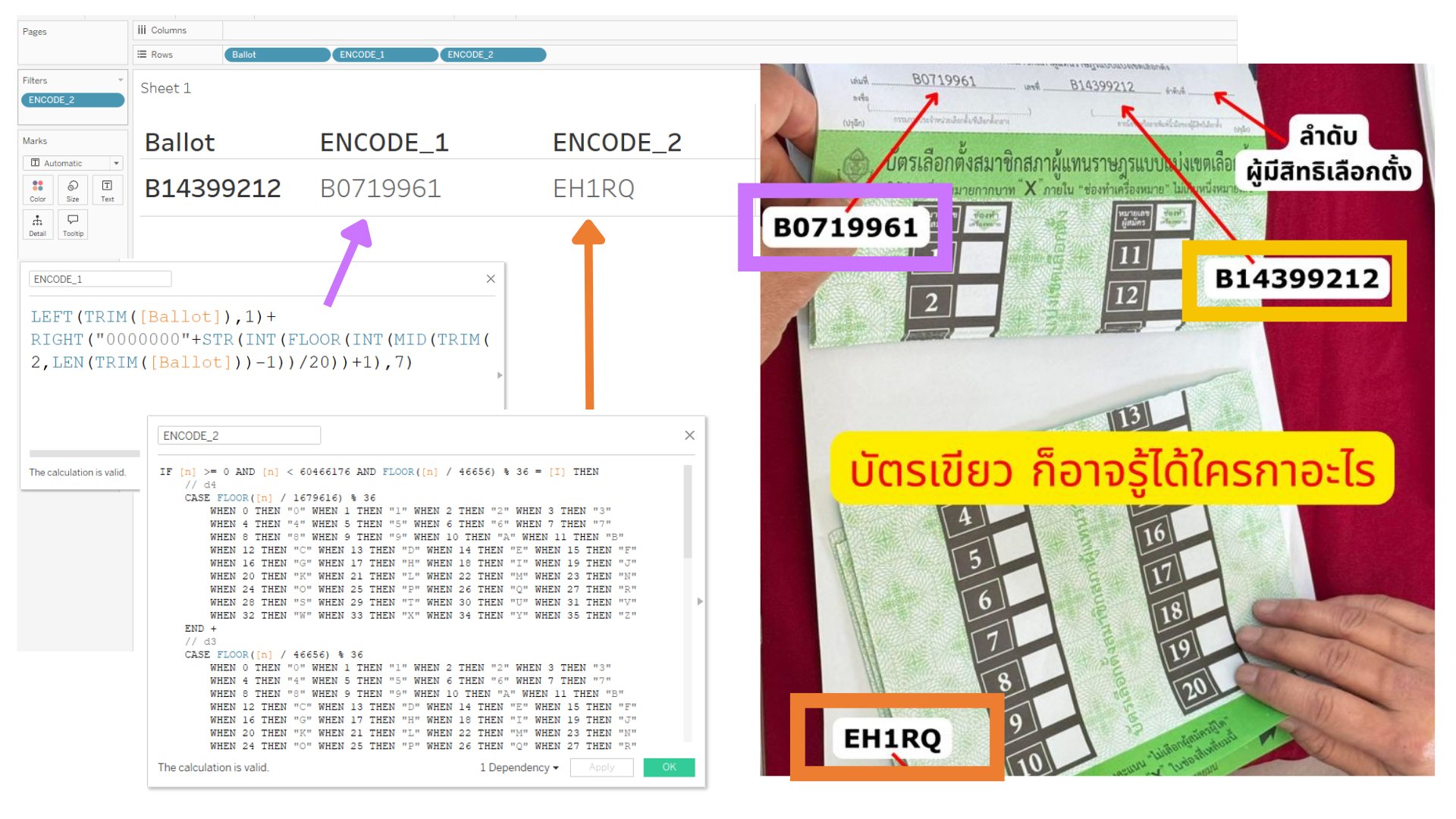Edit the ENCODE_2 calculation name field
This screenshot has width=1456, height=819.
click(x=239, y=435)
